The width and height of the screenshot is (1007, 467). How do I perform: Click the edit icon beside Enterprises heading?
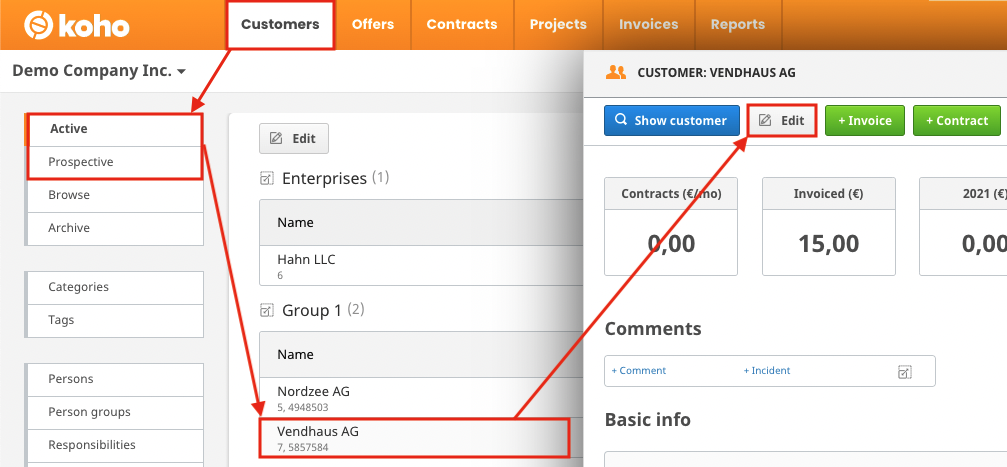click(x=267, y=179)
